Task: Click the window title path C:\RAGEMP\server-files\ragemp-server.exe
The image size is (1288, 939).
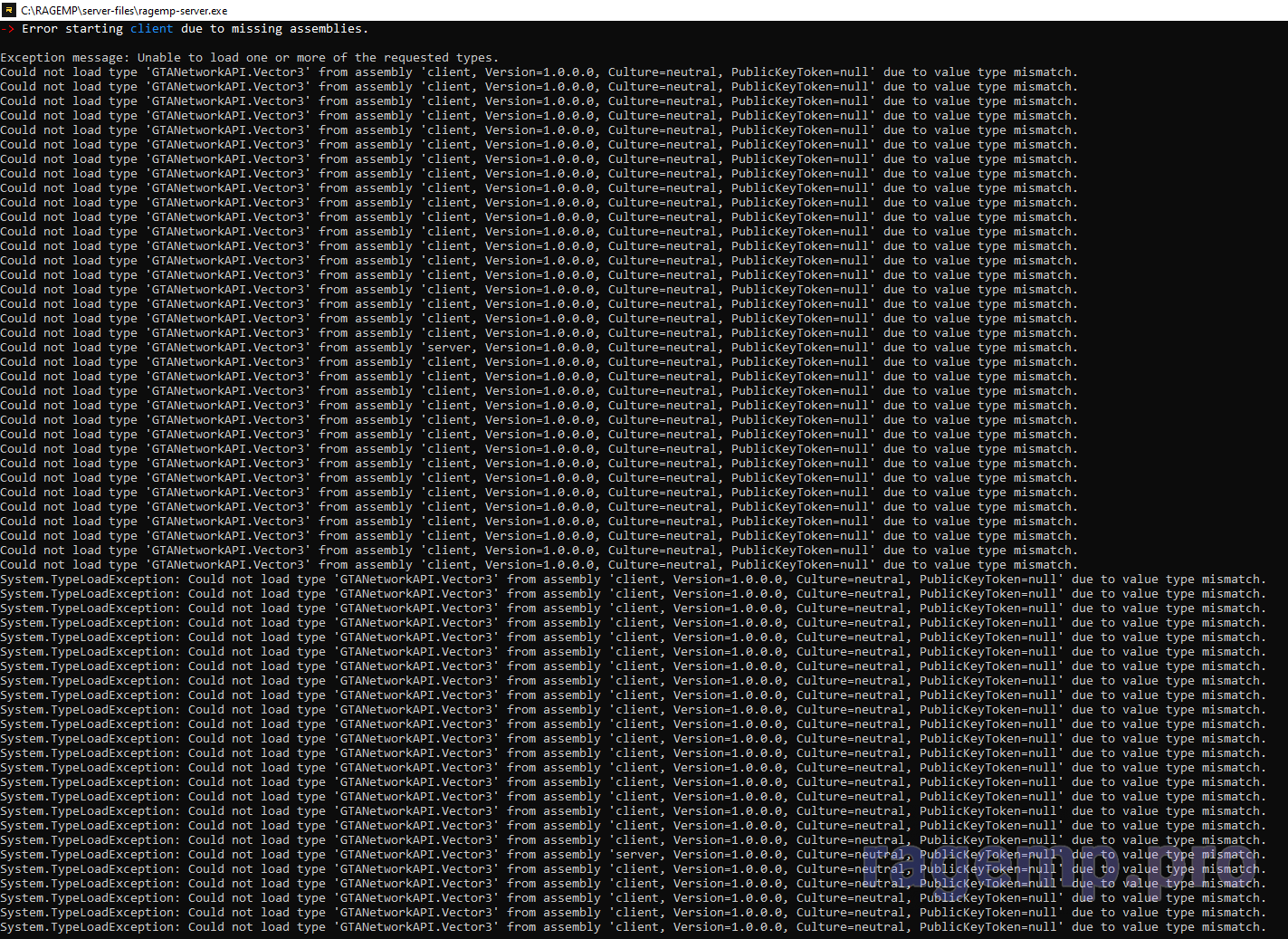Action: coord(125,11)
